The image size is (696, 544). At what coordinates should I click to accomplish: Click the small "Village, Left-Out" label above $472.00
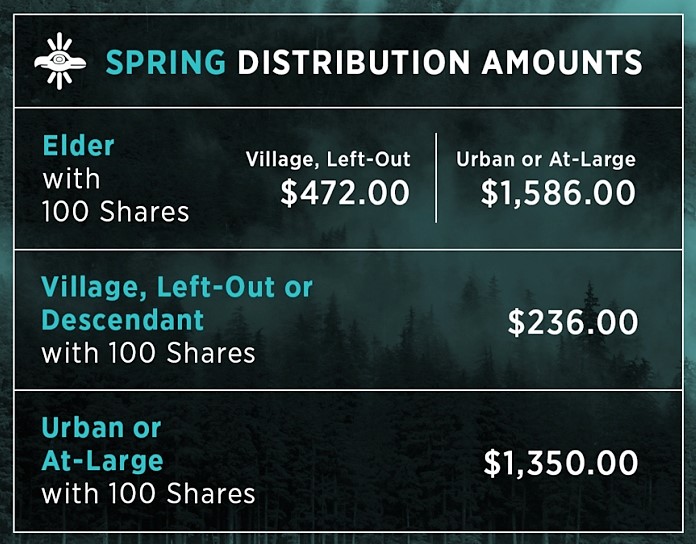click(329, 159)
